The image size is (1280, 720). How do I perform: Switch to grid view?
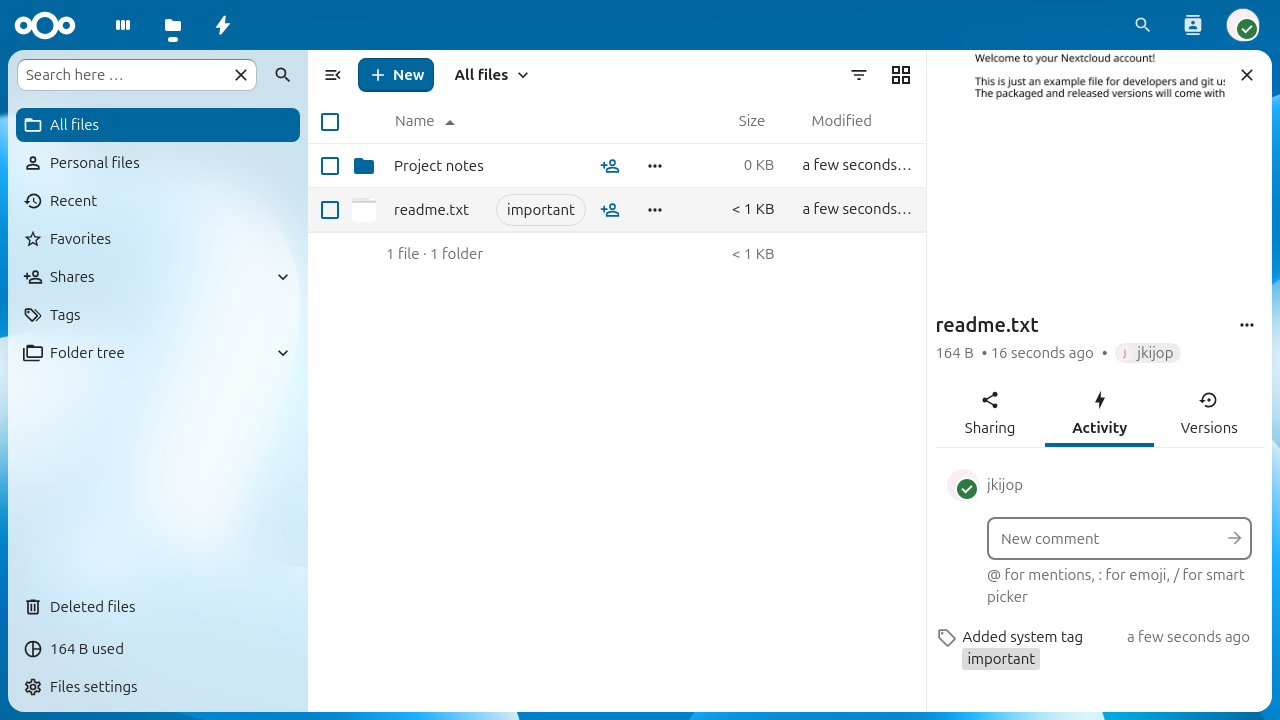(900, 75)
